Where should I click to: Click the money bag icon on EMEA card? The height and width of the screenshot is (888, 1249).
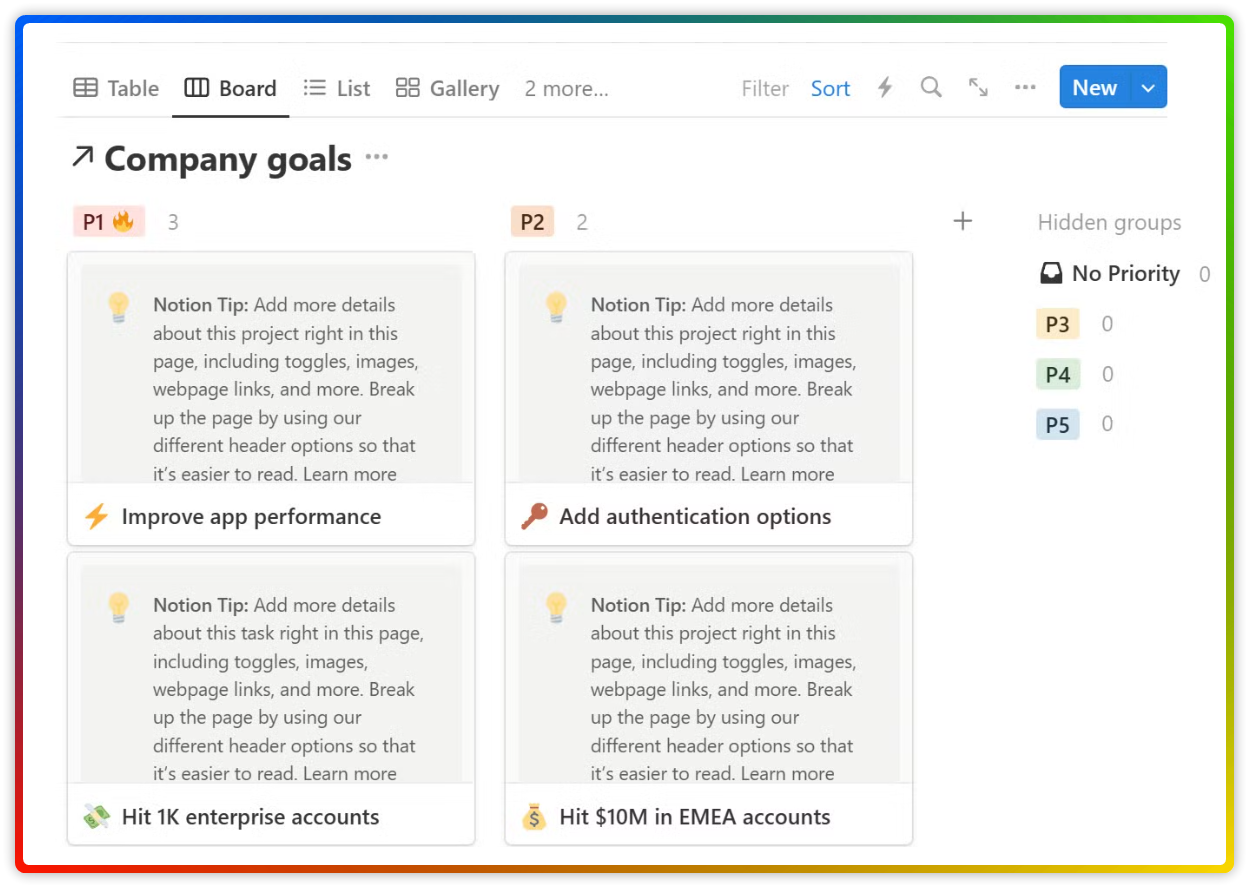[x=535, y=817]
